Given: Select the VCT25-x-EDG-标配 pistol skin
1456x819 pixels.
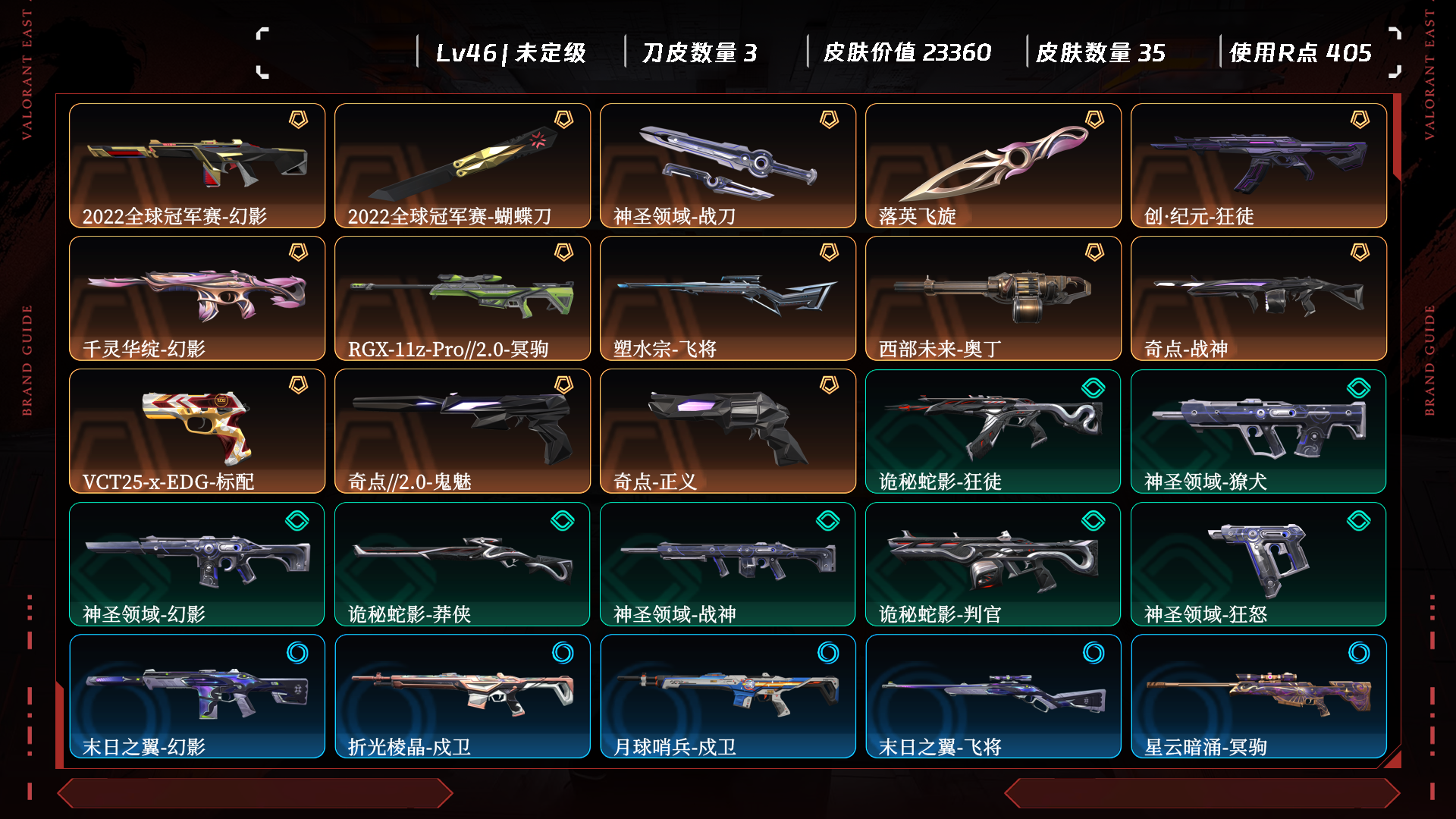Looking at the screenshot, I should coord(197,431).
